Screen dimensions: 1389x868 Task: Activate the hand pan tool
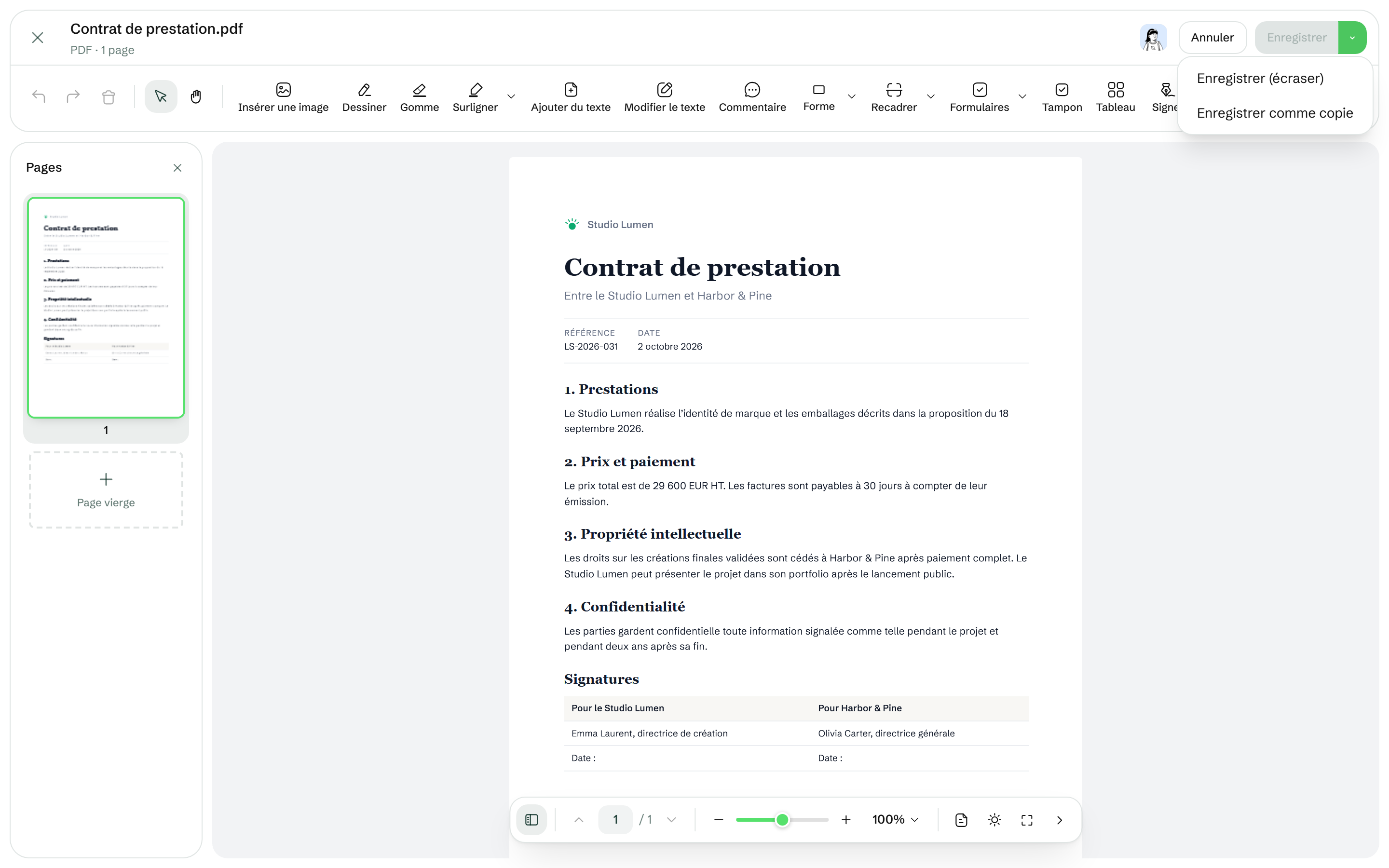pos(196,96)
